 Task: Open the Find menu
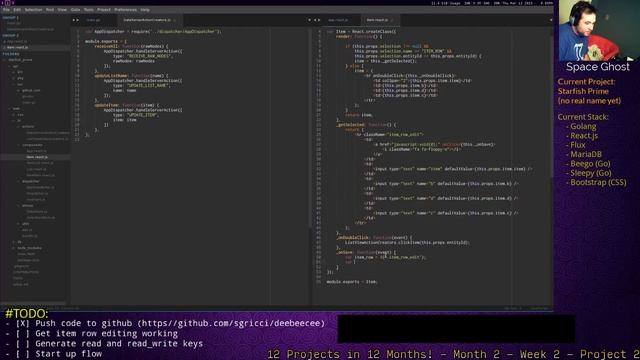point(50,9)
